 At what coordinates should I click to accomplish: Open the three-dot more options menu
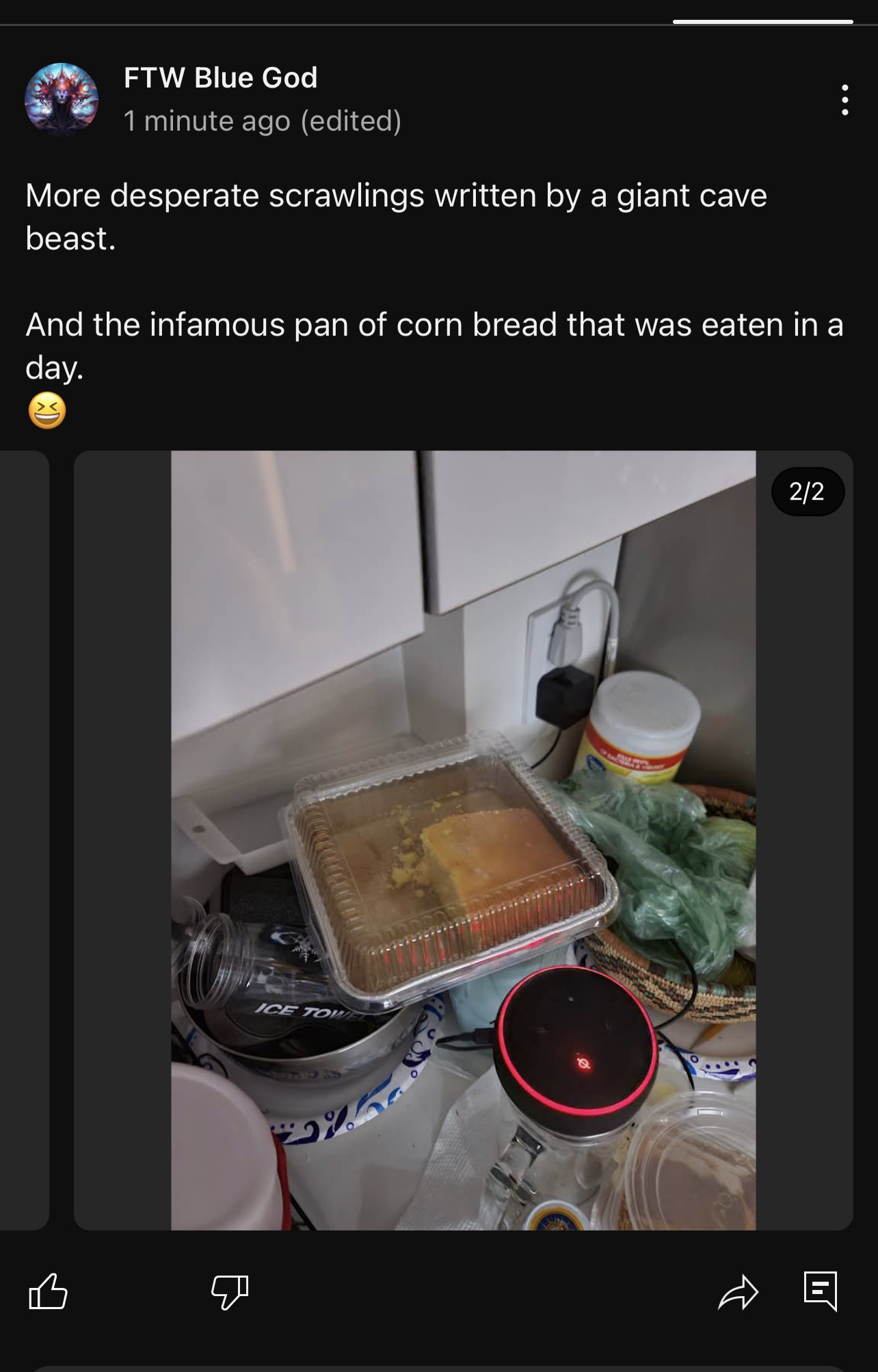tap(845, 100)
